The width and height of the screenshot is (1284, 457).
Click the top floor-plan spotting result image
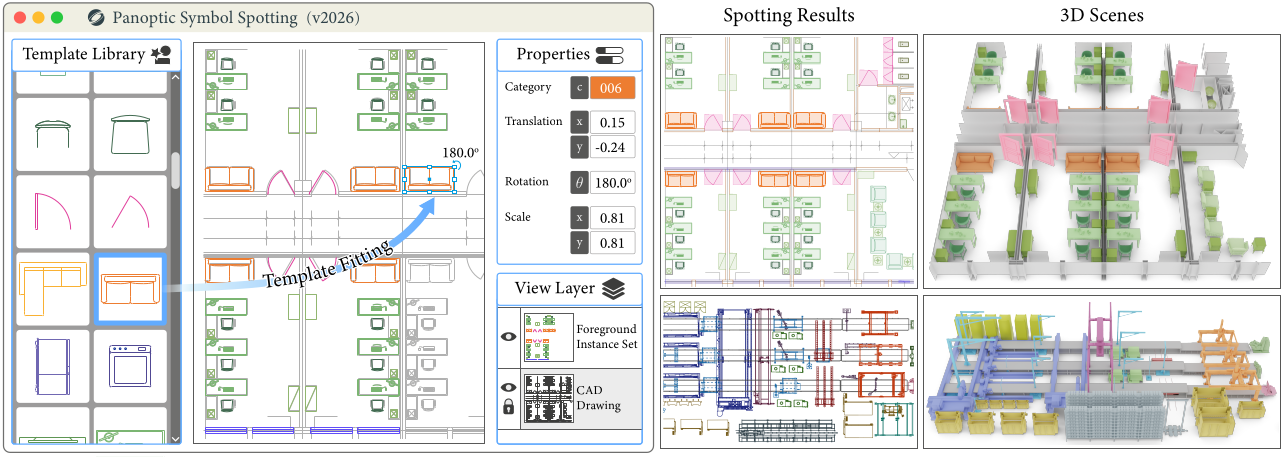[x=789, y=161]
